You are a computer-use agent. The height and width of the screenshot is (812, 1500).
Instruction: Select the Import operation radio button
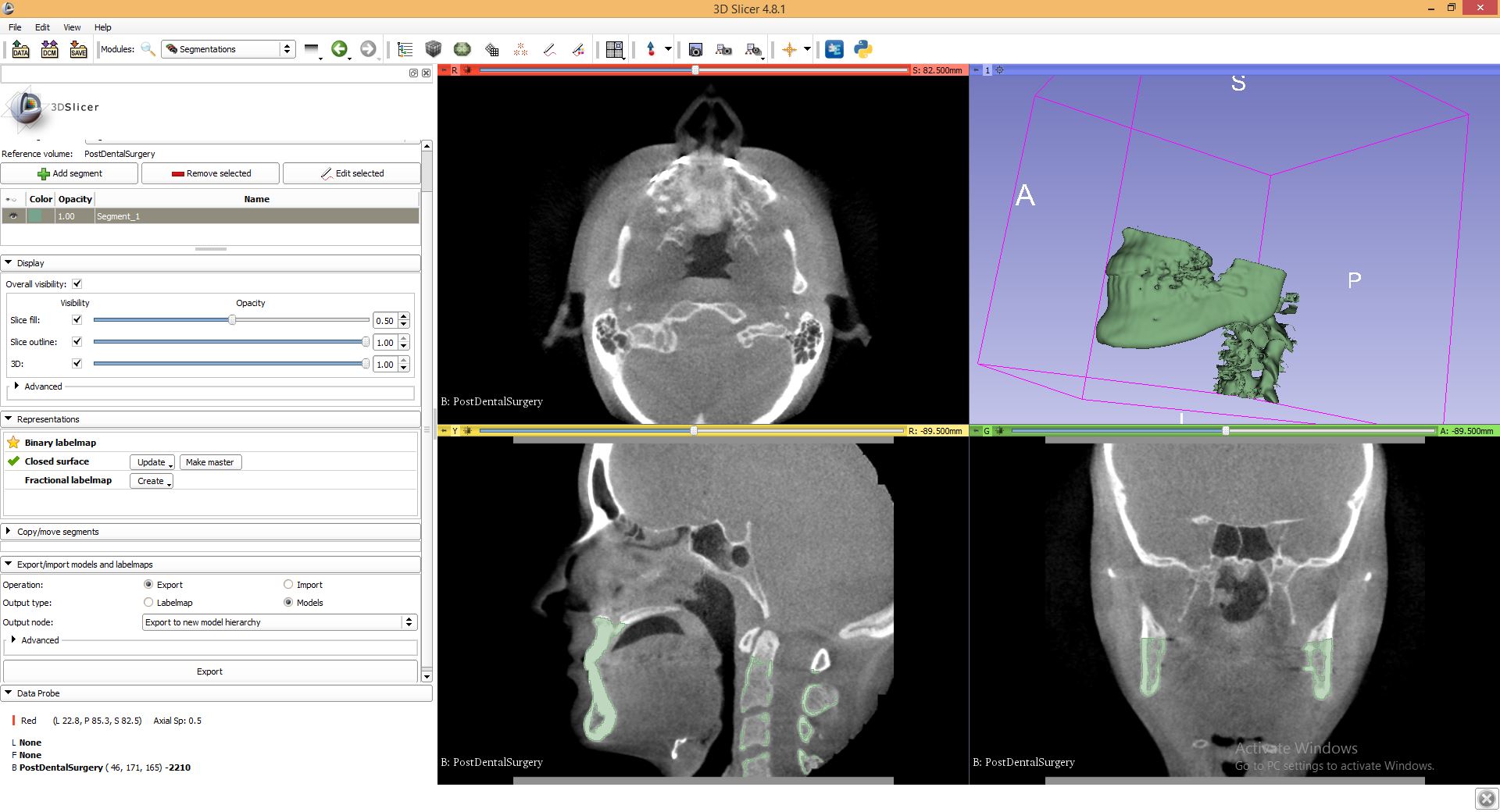288,585
